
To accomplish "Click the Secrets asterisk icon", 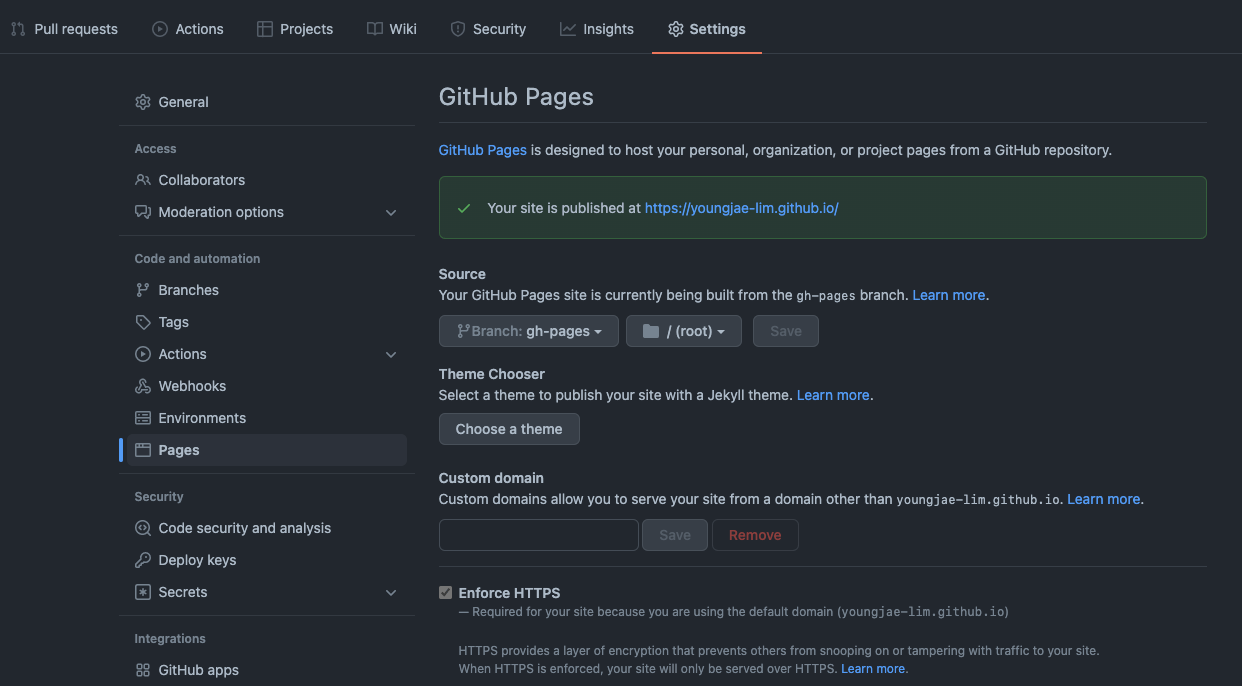I will coord(143,592).
